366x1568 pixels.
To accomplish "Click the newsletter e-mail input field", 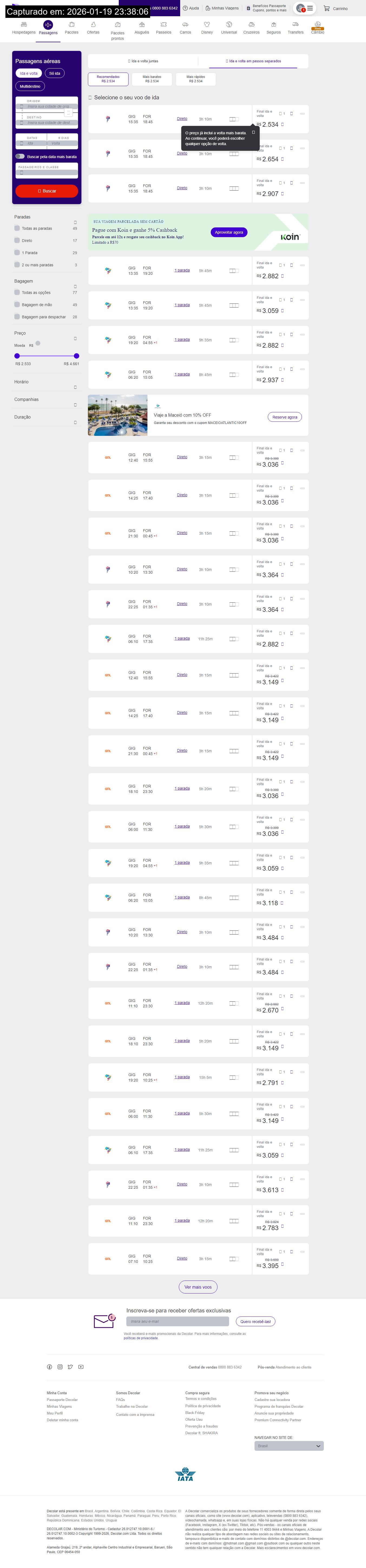I will coord(177,1321).
